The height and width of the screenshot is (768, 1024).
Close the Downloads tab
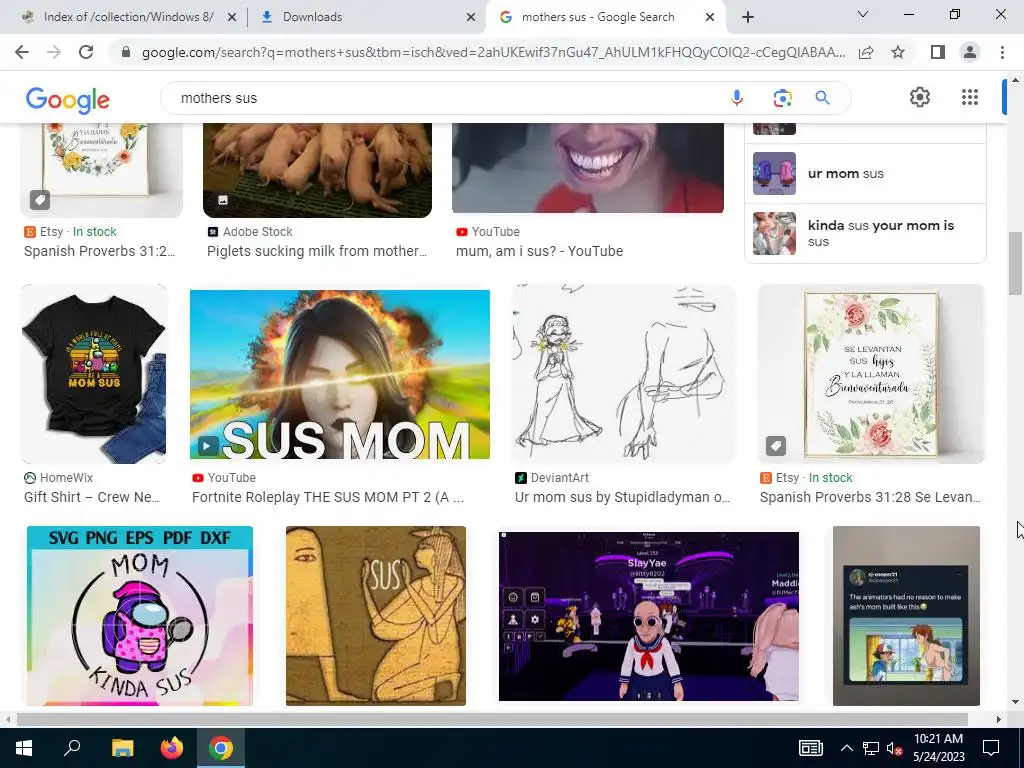[470, 17]
